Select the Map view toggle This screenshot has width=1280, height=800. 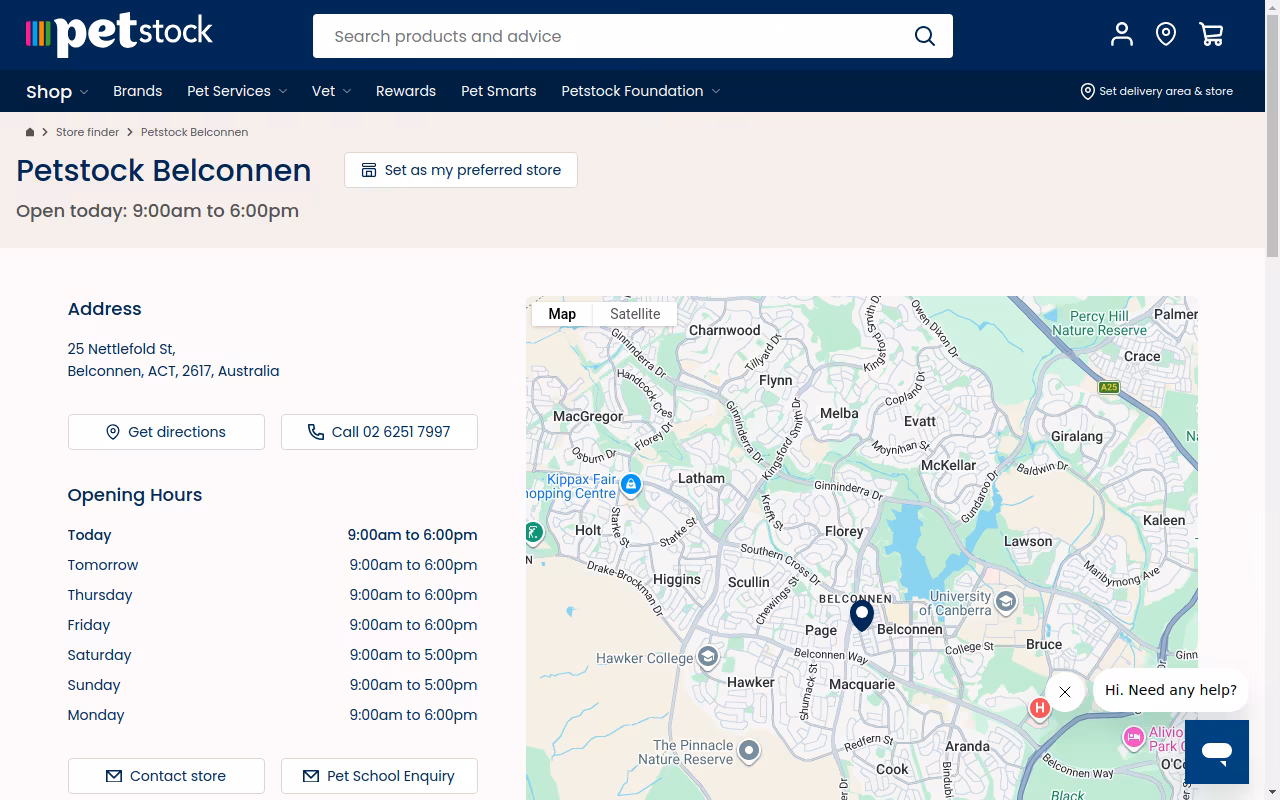pos(562,314)
